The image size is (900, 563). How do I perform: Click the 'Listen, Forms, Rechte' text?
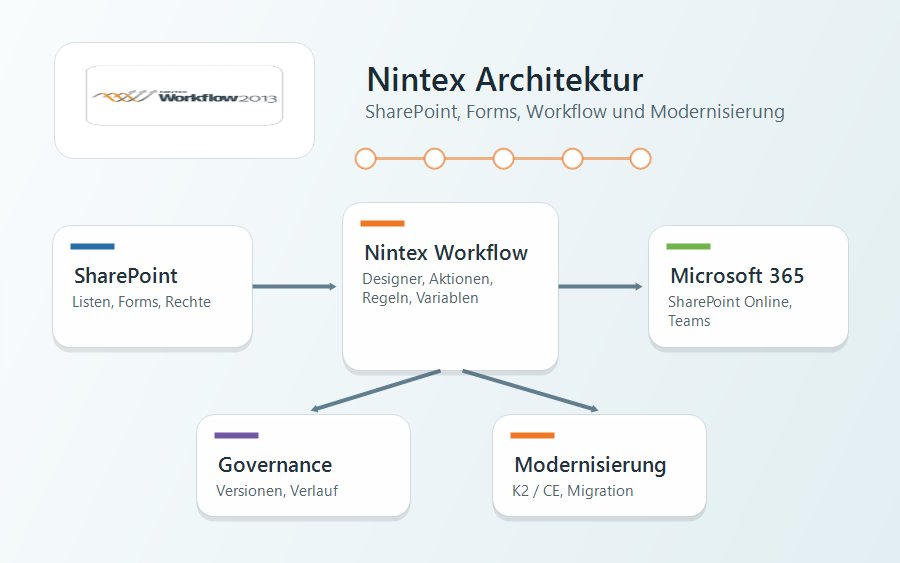coord(141,302)
